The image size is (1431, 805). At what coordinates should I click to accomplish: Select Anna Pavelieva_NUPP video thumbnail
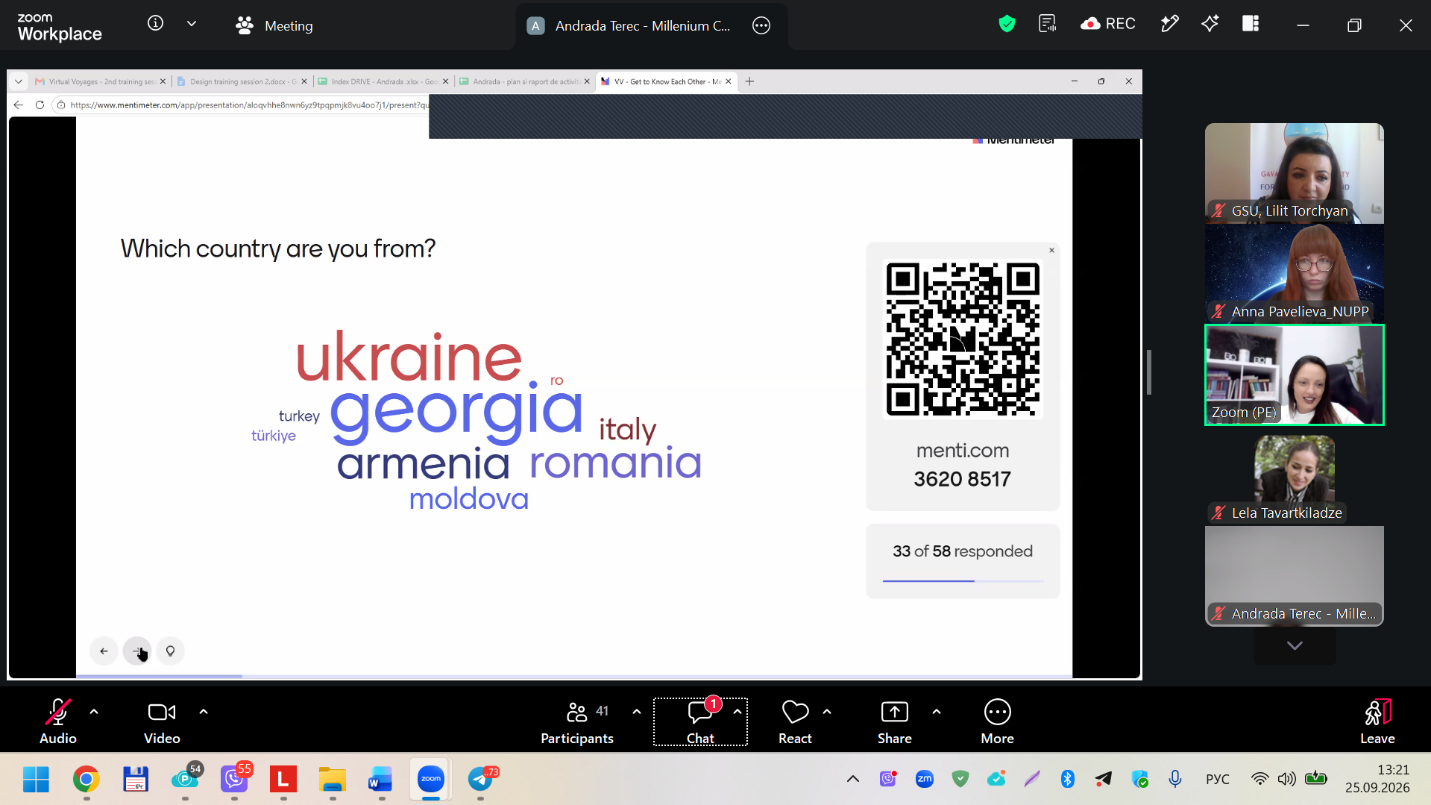1294,273
